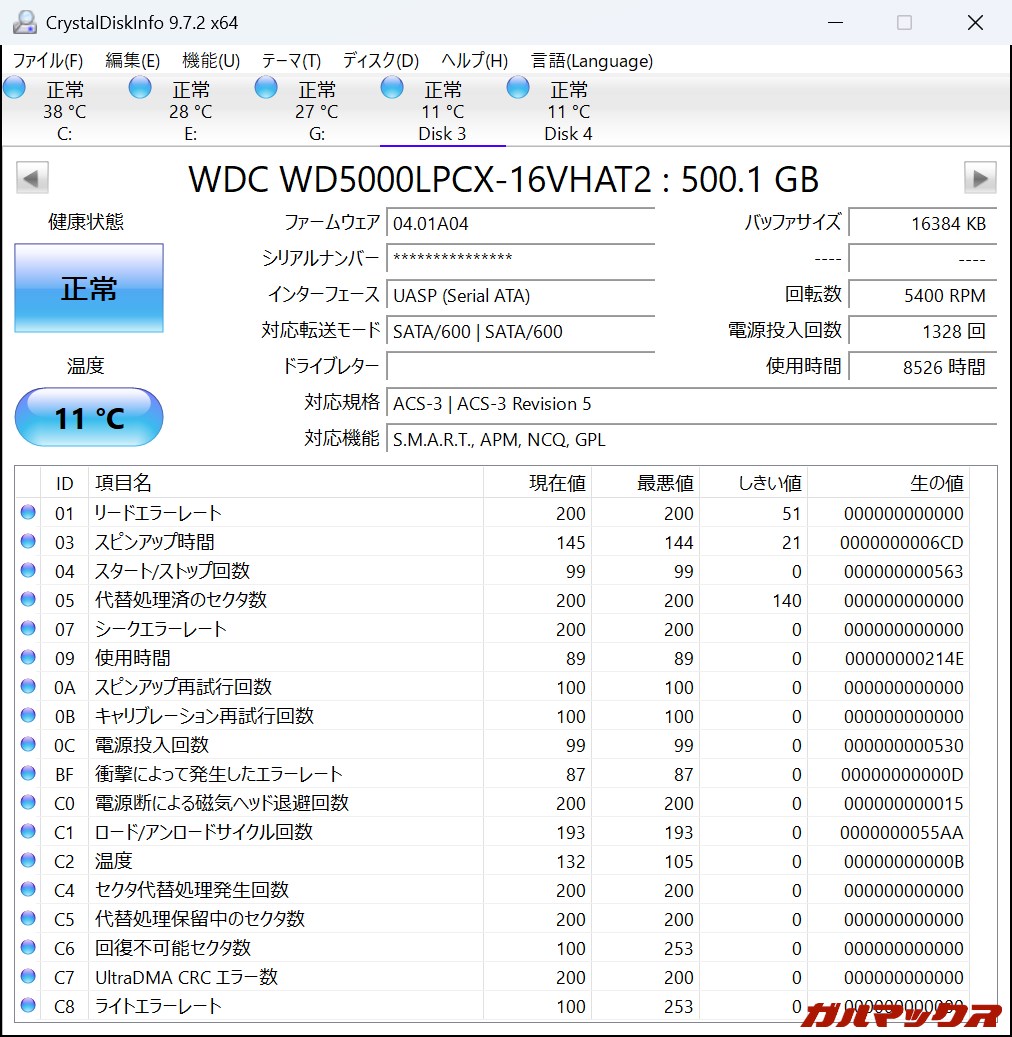Screen dimensions: 1012x1037
Task: Open the 言語(Language) menu
Action: [591, 60]
